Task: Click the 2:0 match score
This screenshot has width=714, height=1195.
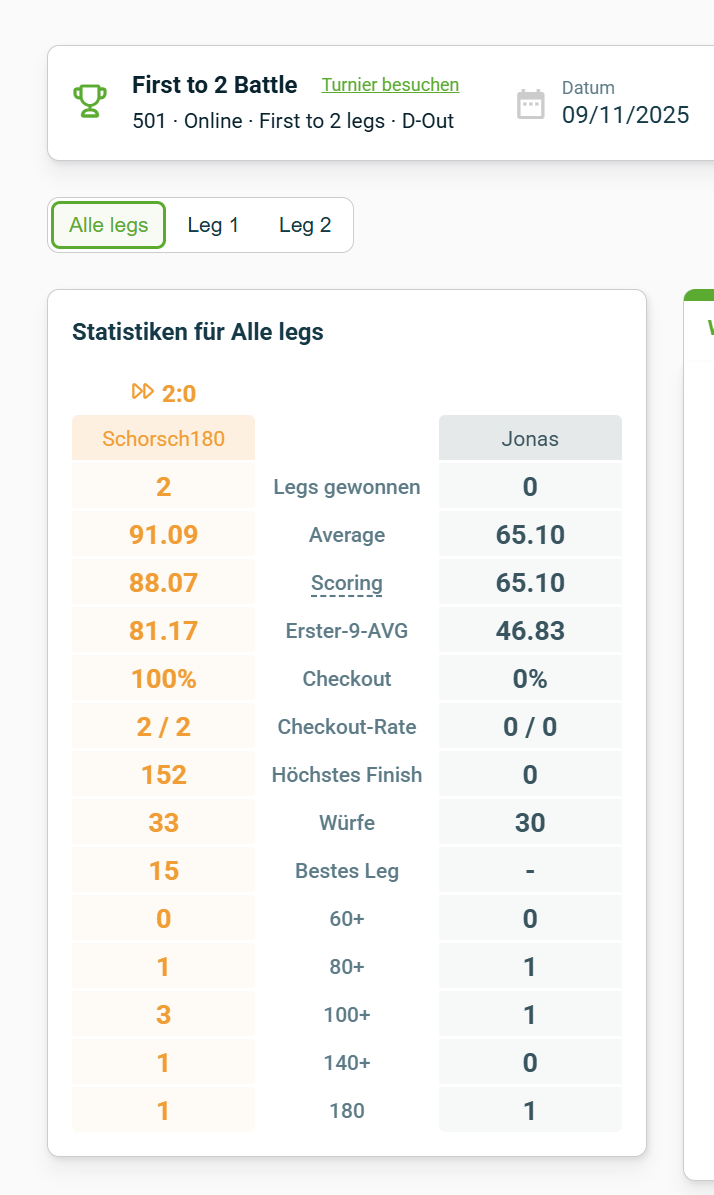Action: coord(179,394)
